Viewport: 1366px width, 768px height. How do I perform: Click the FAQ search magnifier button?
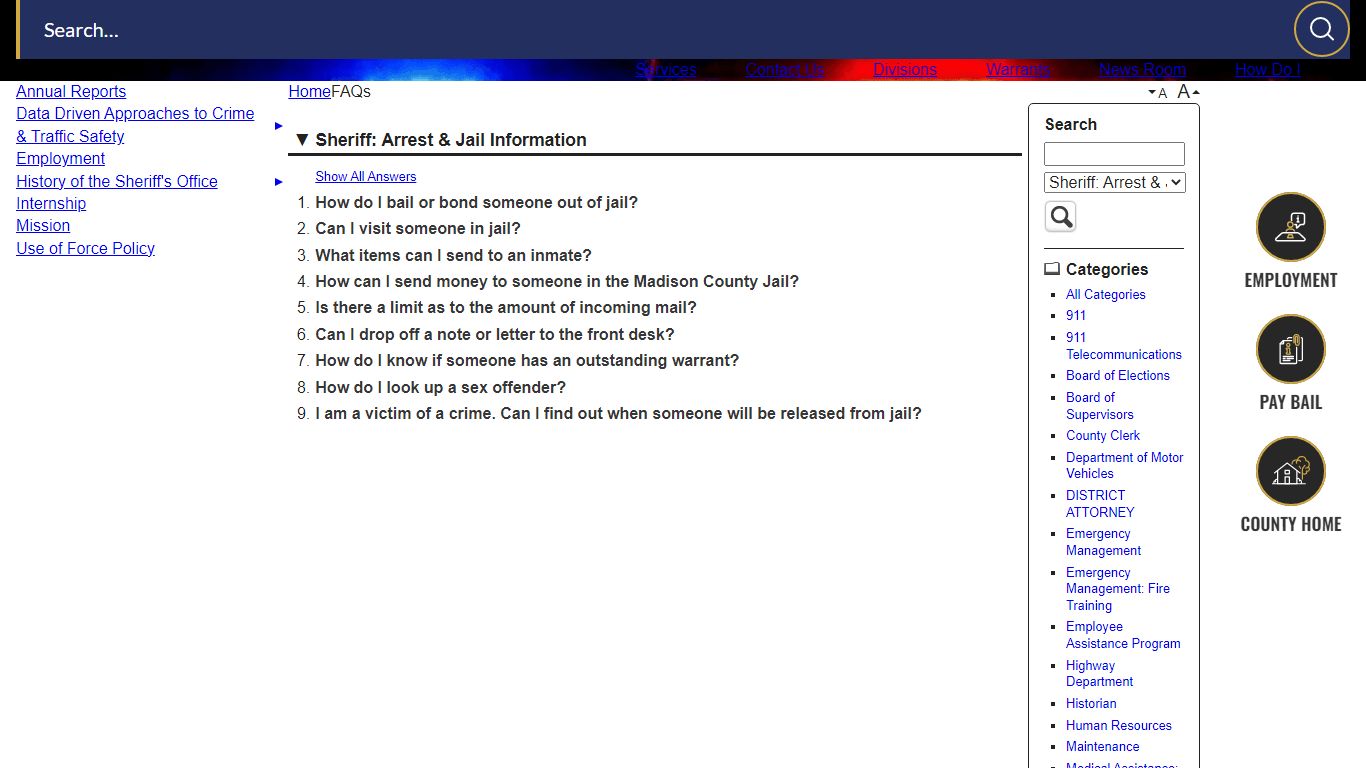1060,216
